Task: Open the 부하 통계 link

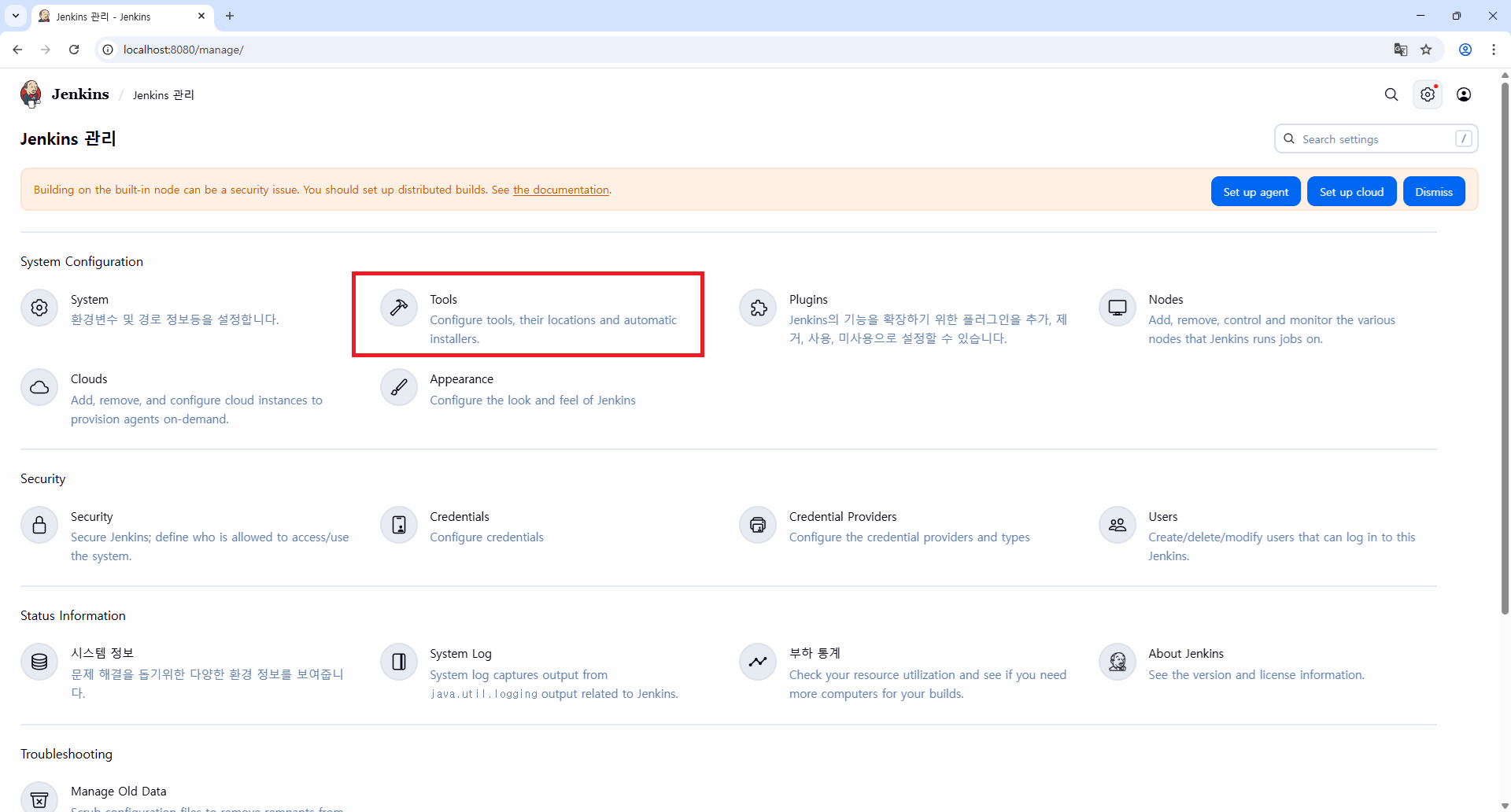Action: coord(815,653)
